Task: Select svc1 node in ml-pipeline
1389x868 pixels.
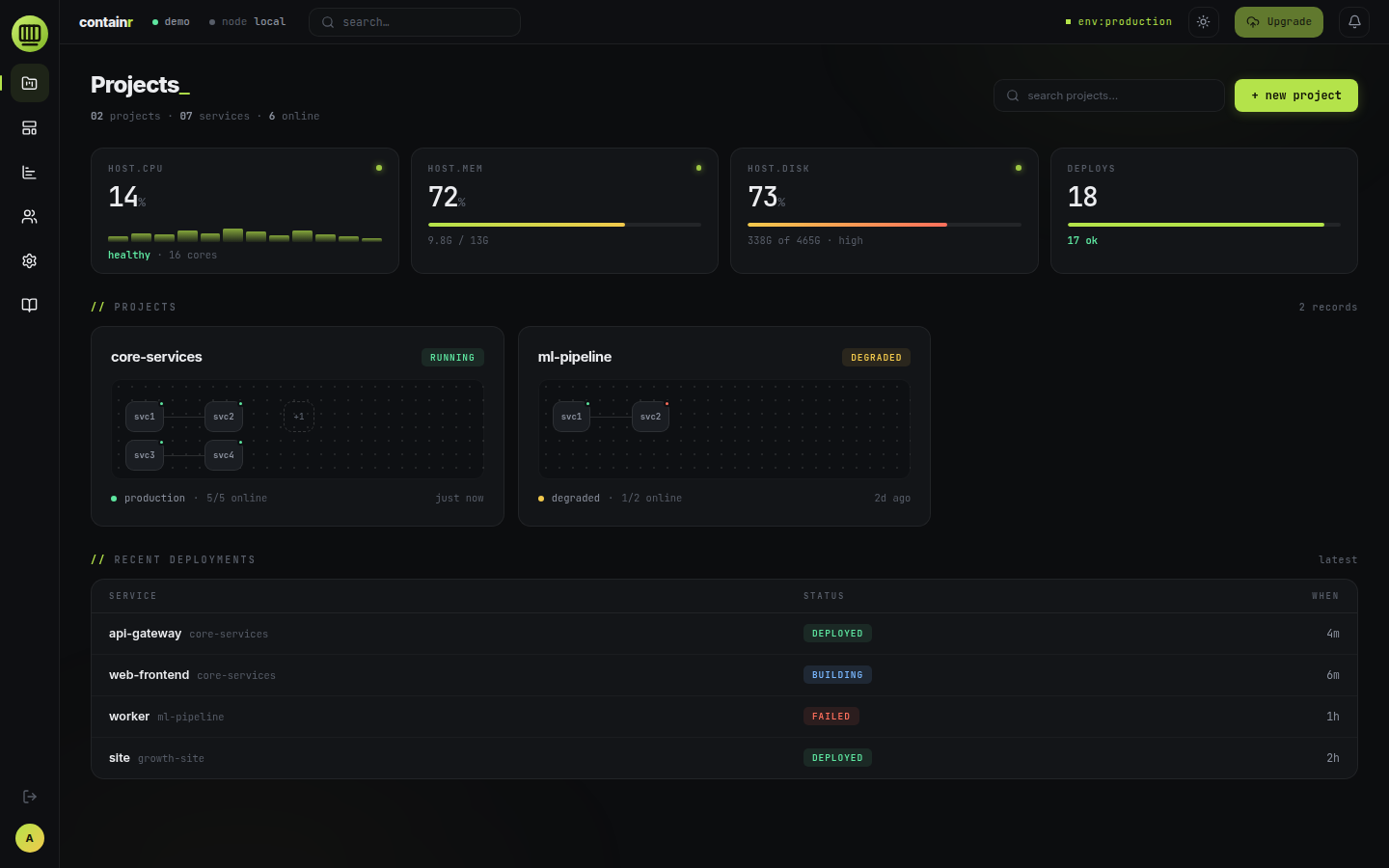Action: click(x=572, y=417)
